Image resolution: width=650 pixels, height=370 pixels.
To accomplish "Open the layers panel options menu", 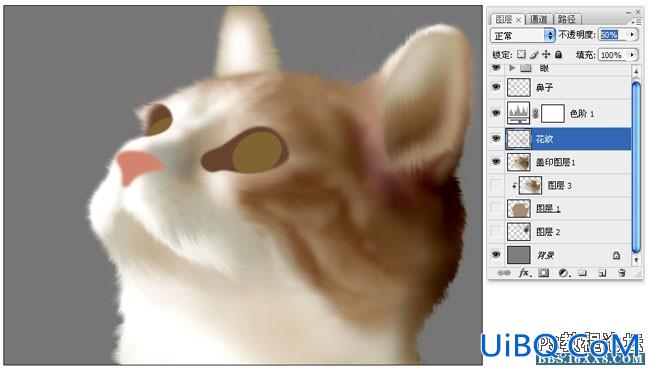I will point(635,22).
